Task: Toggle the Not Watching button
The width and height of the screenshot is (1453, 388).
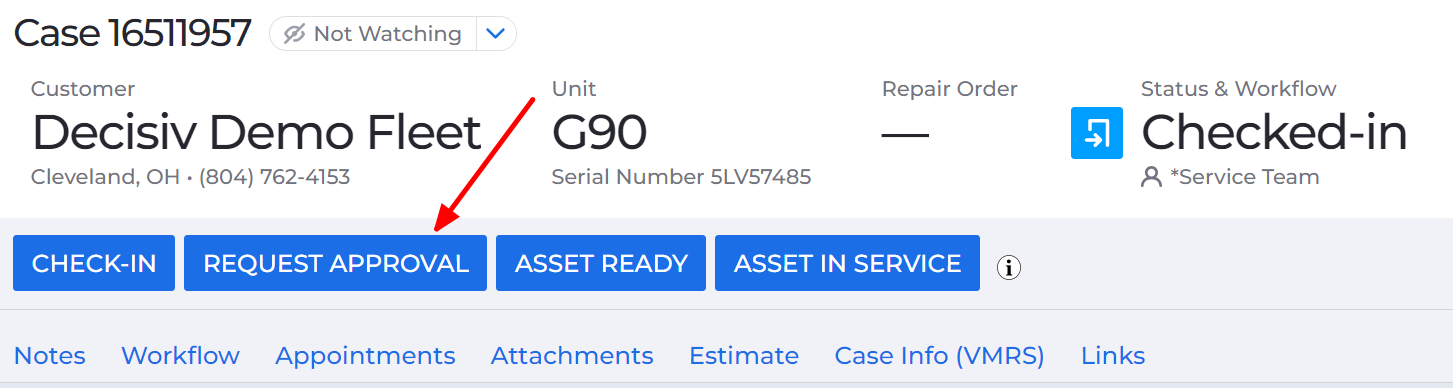Action: click(x=373, y=34)
